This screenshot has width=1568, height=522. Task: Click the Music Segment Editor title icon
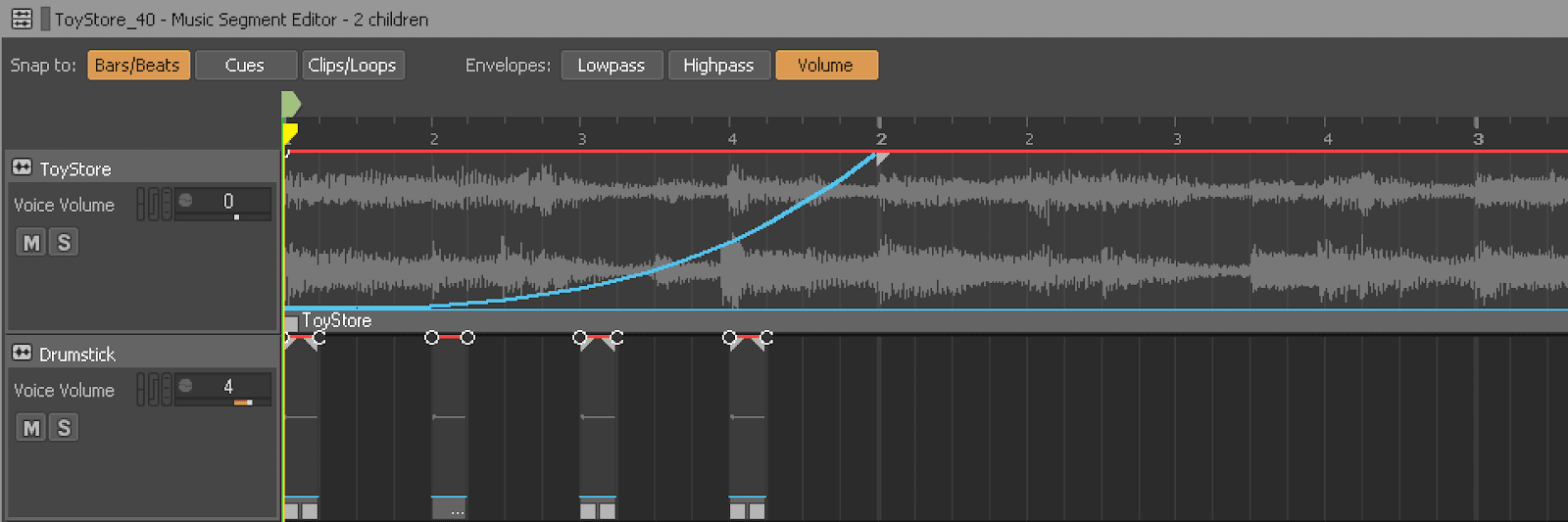(22, 19)
